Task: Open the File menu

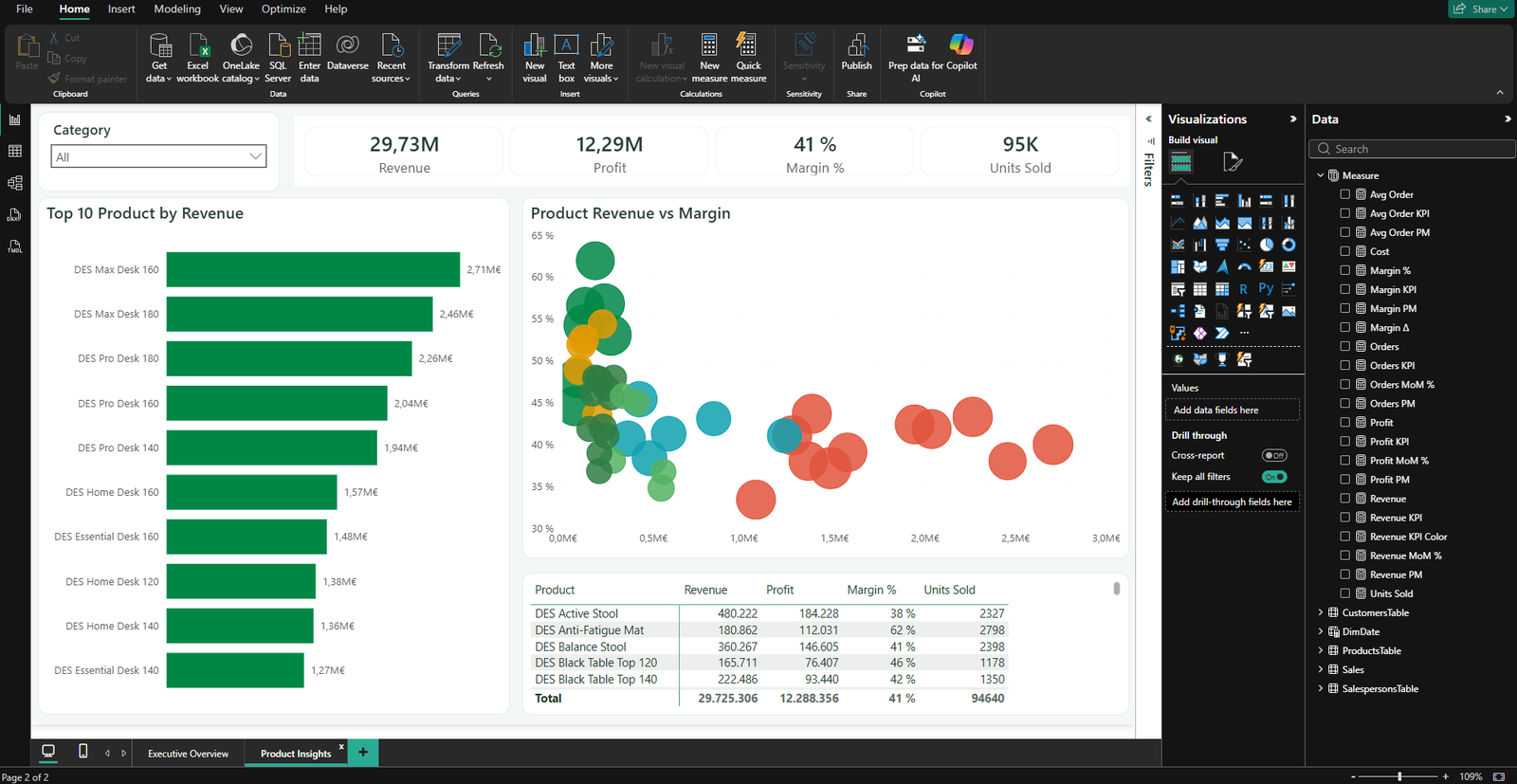Action: click(25, 9)
